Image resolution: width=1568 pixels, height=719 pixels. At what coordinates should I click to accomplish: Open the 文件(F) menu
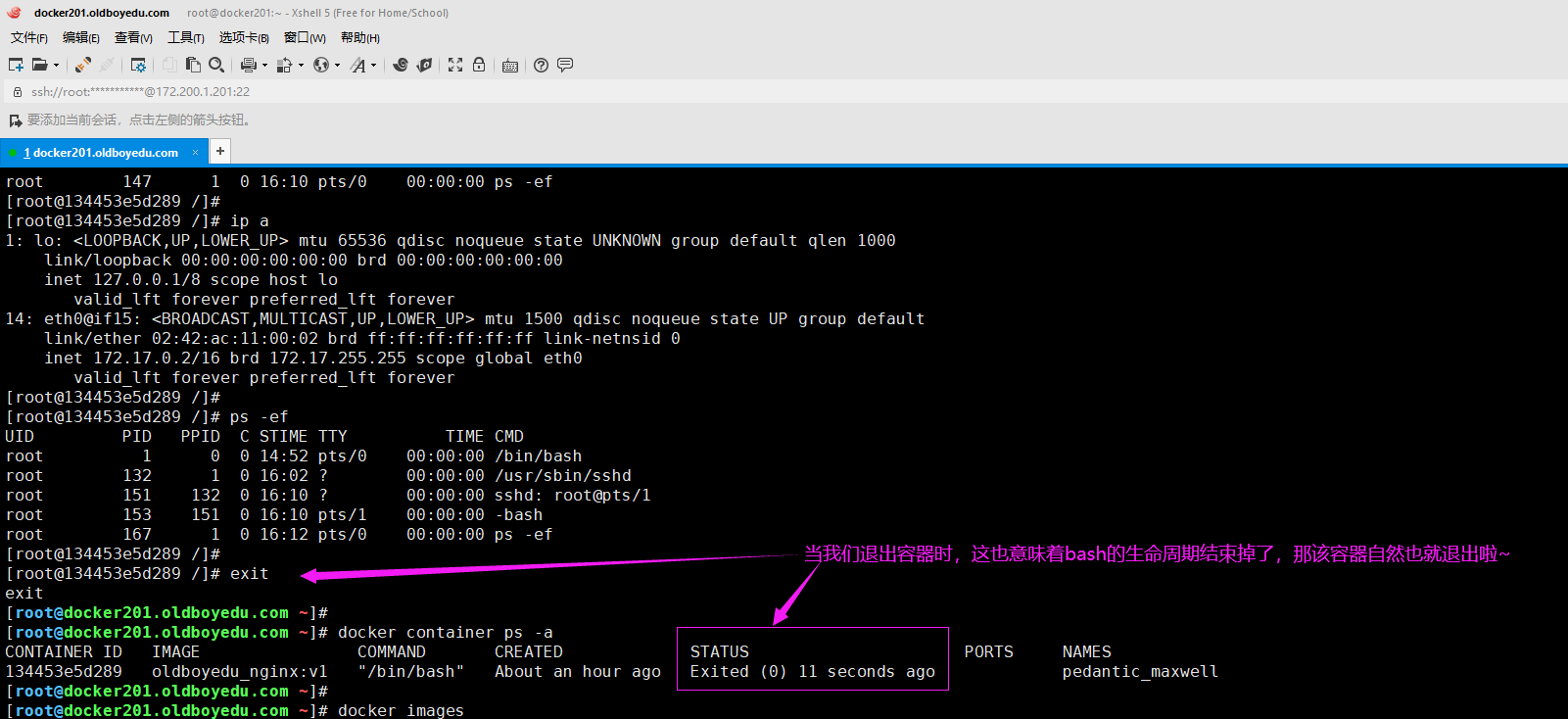coord(29,37)
